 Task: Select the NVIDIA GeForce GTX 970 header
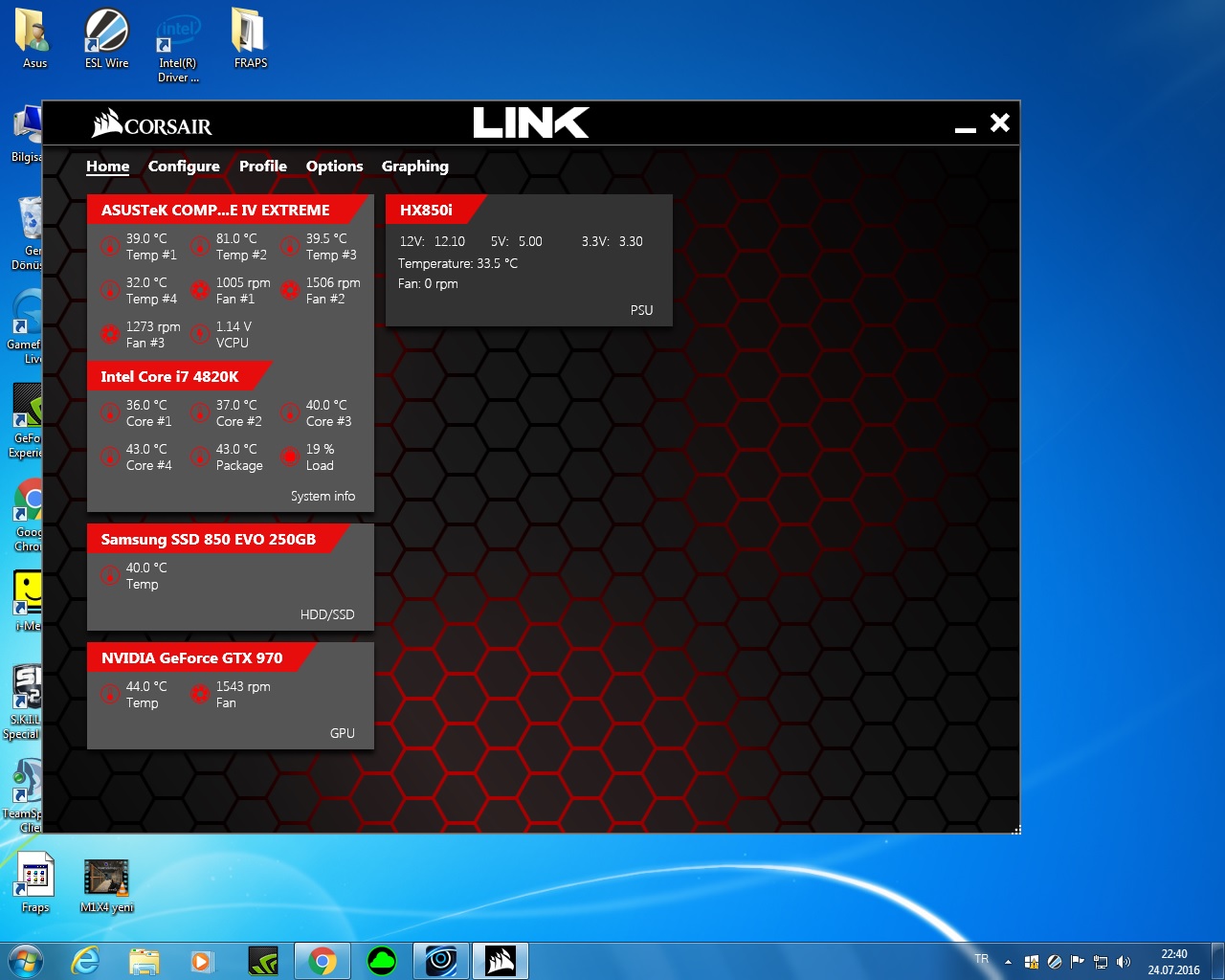click(x=192, y=658)
